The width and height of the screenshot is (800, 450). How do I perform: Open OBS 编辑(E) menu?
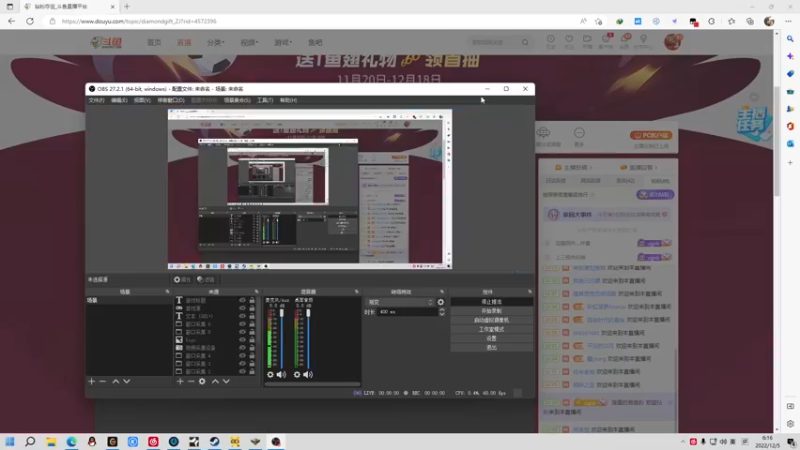[x=119, y=101]
